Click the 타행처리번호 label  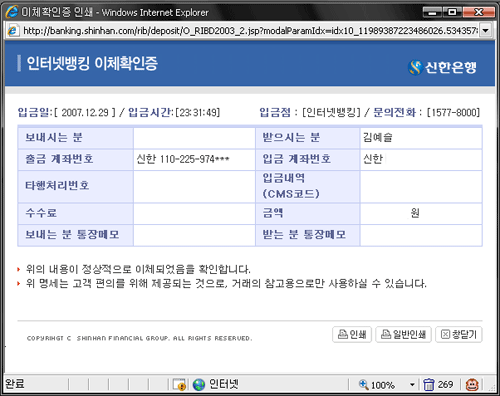57,185
